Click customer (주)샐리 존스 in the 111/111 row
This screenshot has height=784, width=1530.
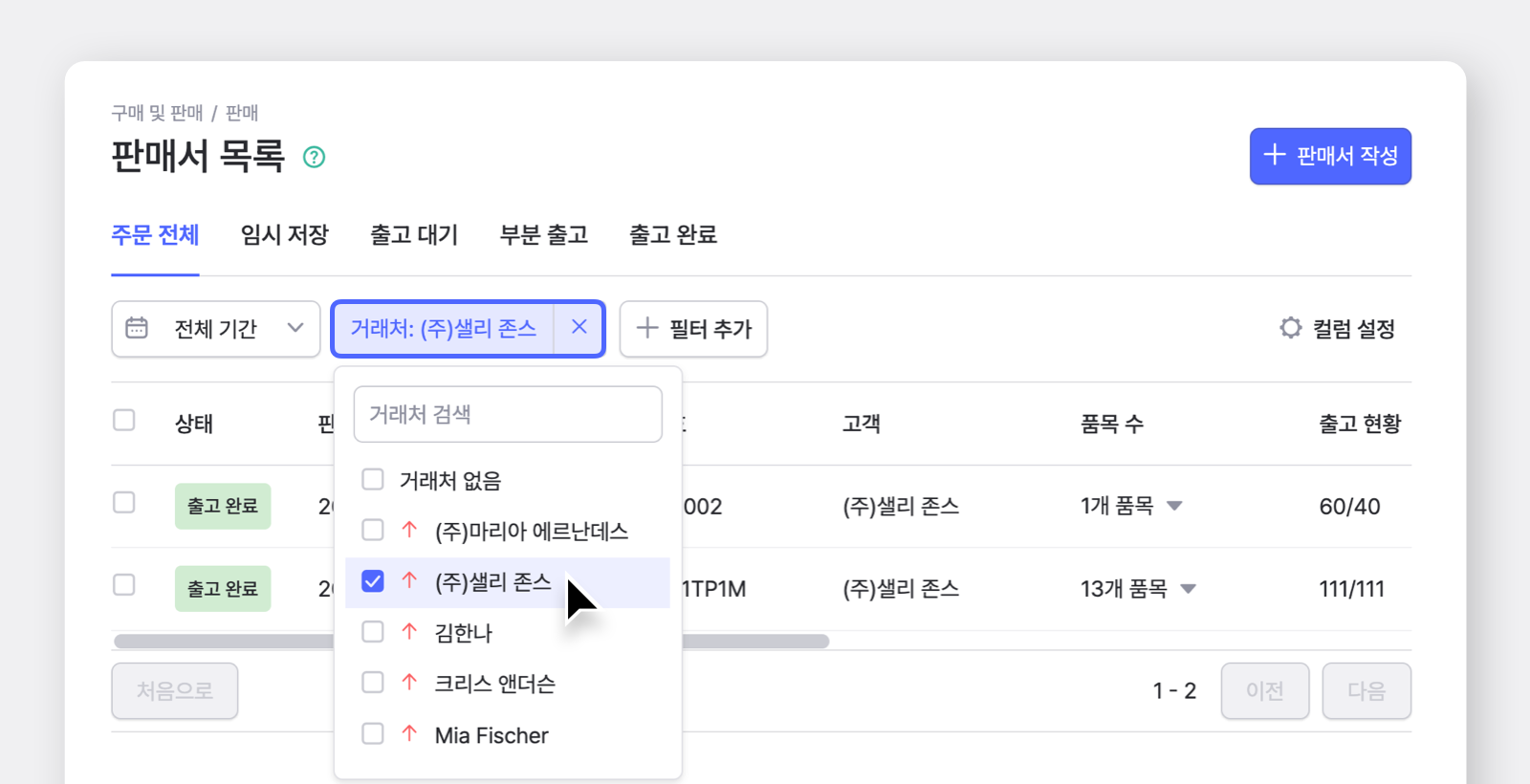pyautogui.click(x=901, y=589)
